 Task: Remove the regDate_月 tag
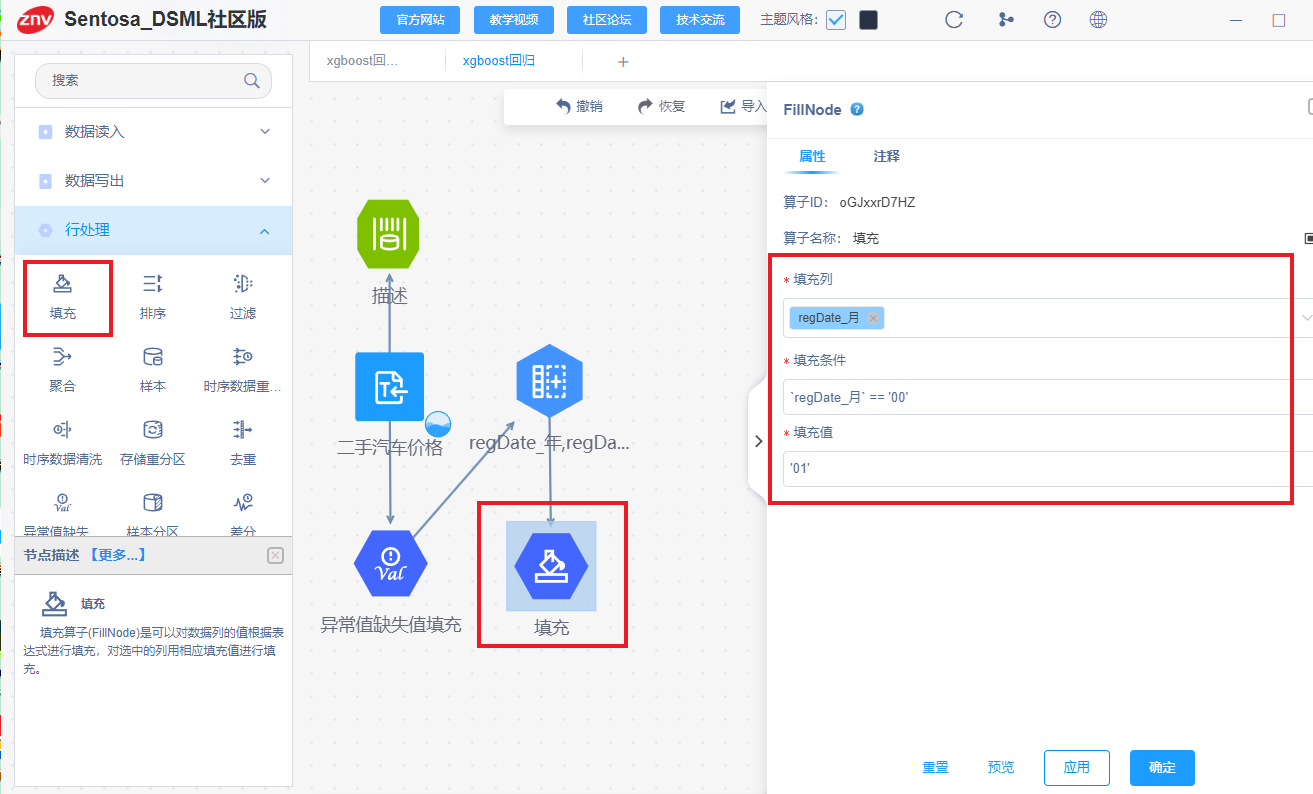[873, 318]
